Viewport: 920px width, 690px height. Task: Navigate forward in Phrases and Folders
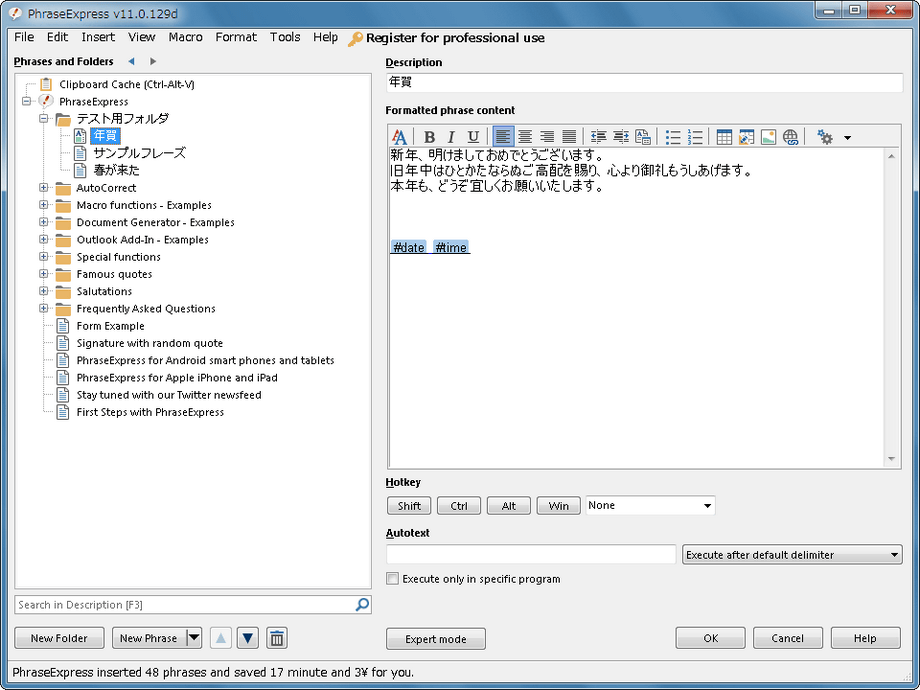(153, 61)
